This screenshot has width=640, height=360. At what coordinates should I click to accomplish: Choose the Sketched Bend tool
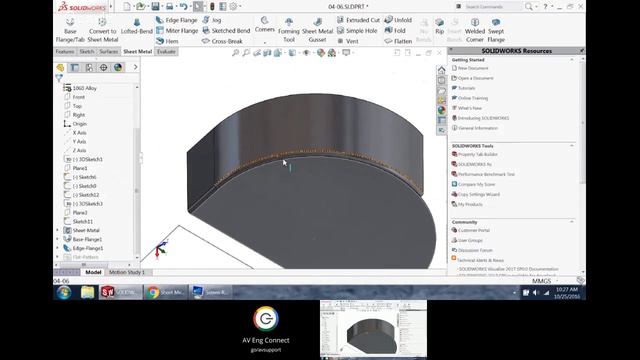click(226, 31)
